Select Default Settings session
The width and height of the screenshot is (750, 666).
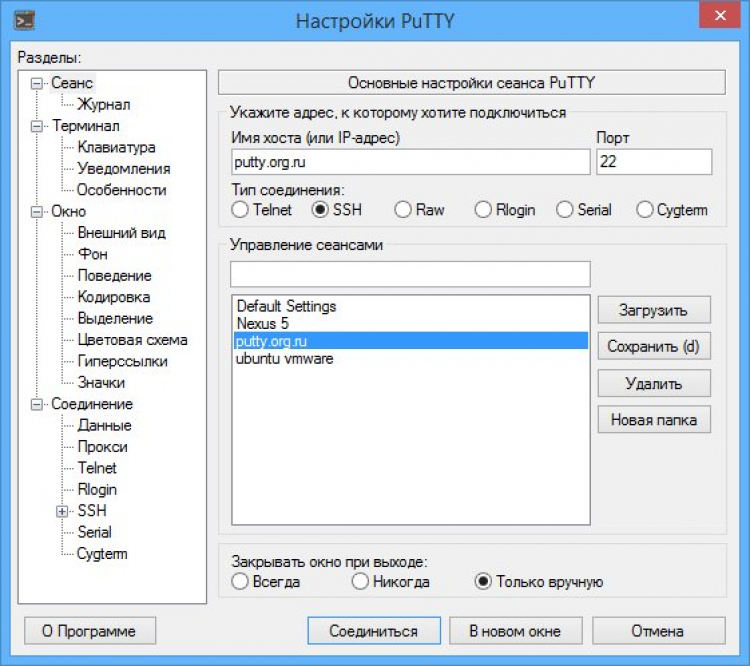411,306
